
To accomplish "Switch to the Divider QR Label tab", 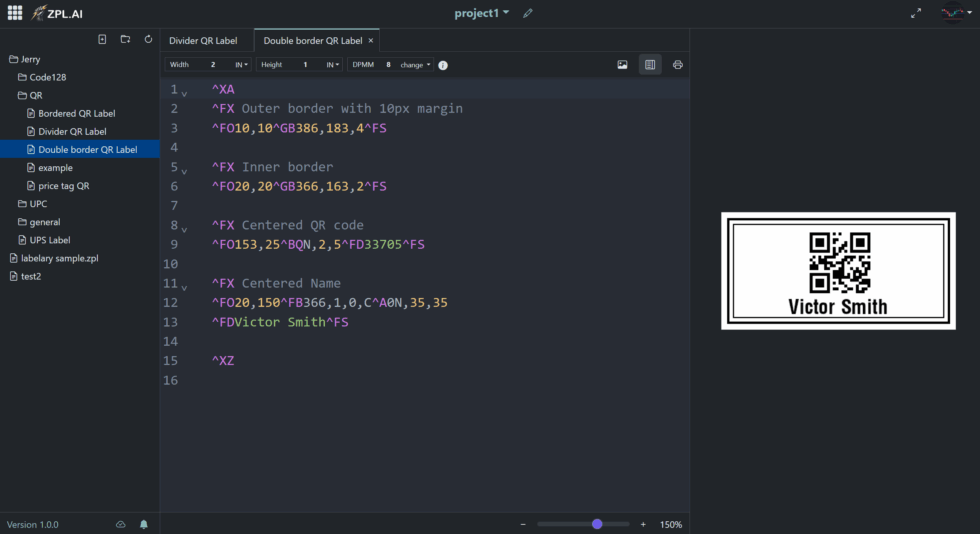I will tap(203, 41).
